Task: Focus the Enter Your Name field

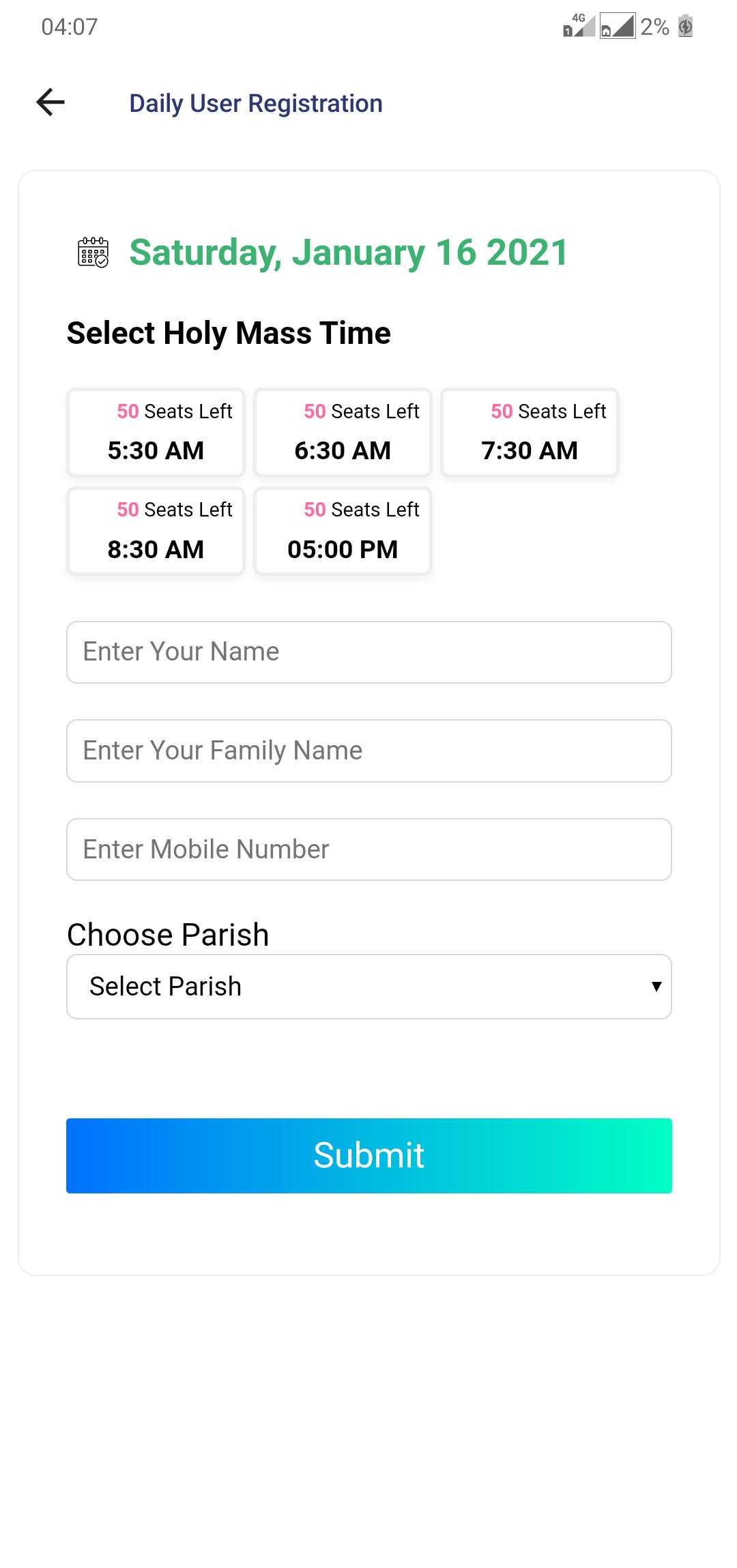Action: tap(369, 652)
